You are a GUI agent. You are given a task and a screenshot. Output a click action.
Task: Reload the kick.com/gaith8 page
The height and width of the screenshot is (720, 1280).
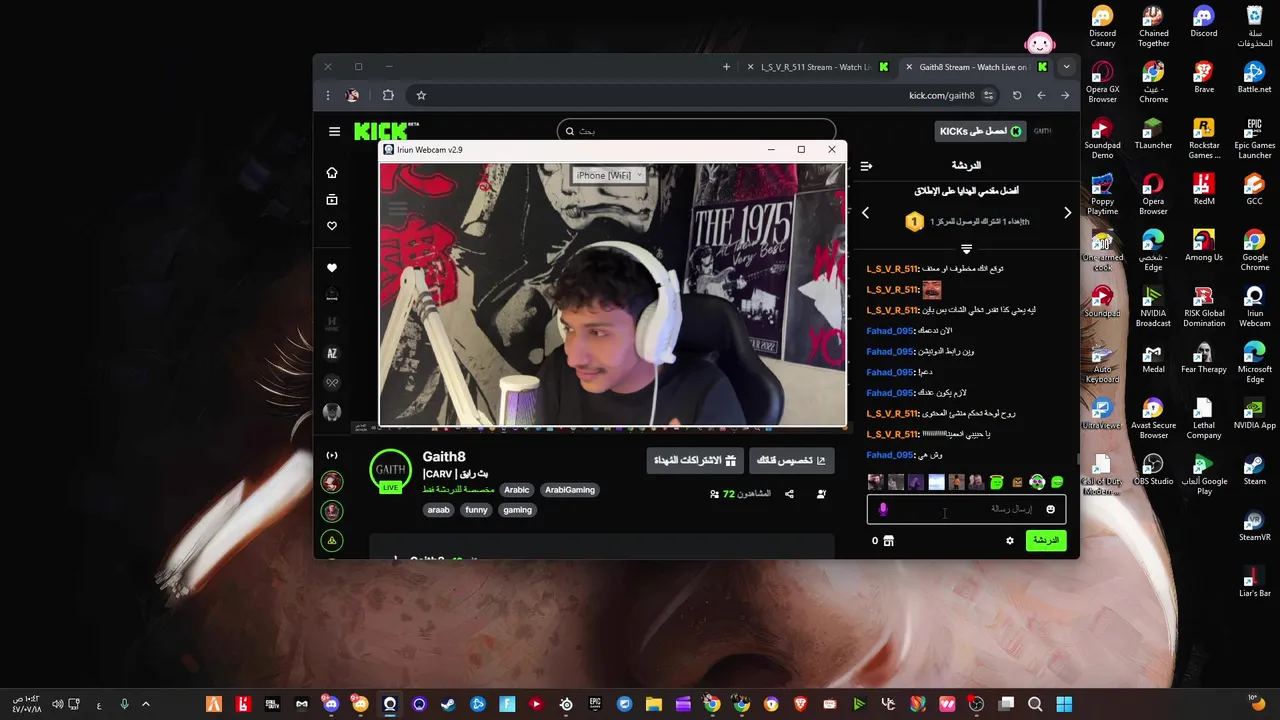1017,95
